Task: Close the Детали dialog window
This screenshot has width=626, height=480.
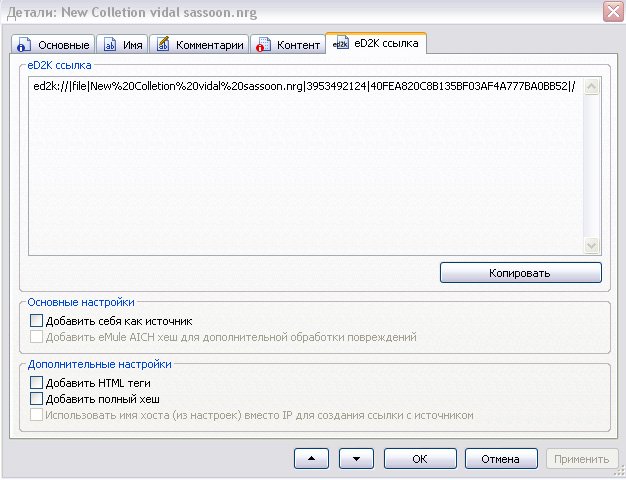Action: point(612,12)
